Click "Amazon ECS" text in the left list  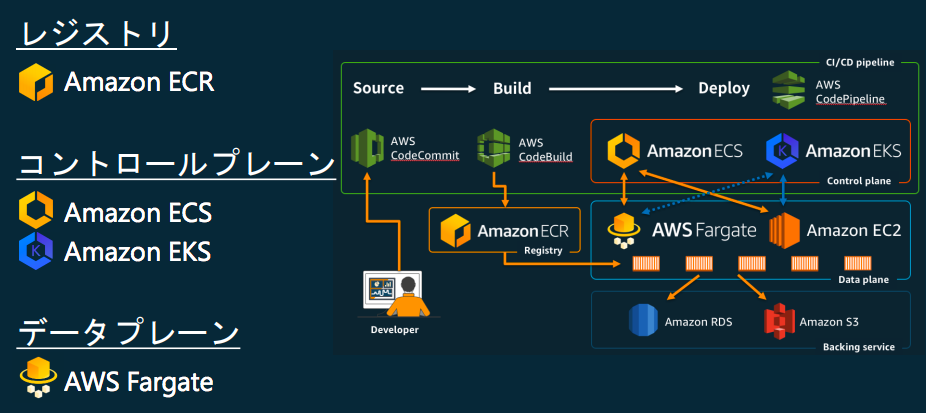coord(138,212)
